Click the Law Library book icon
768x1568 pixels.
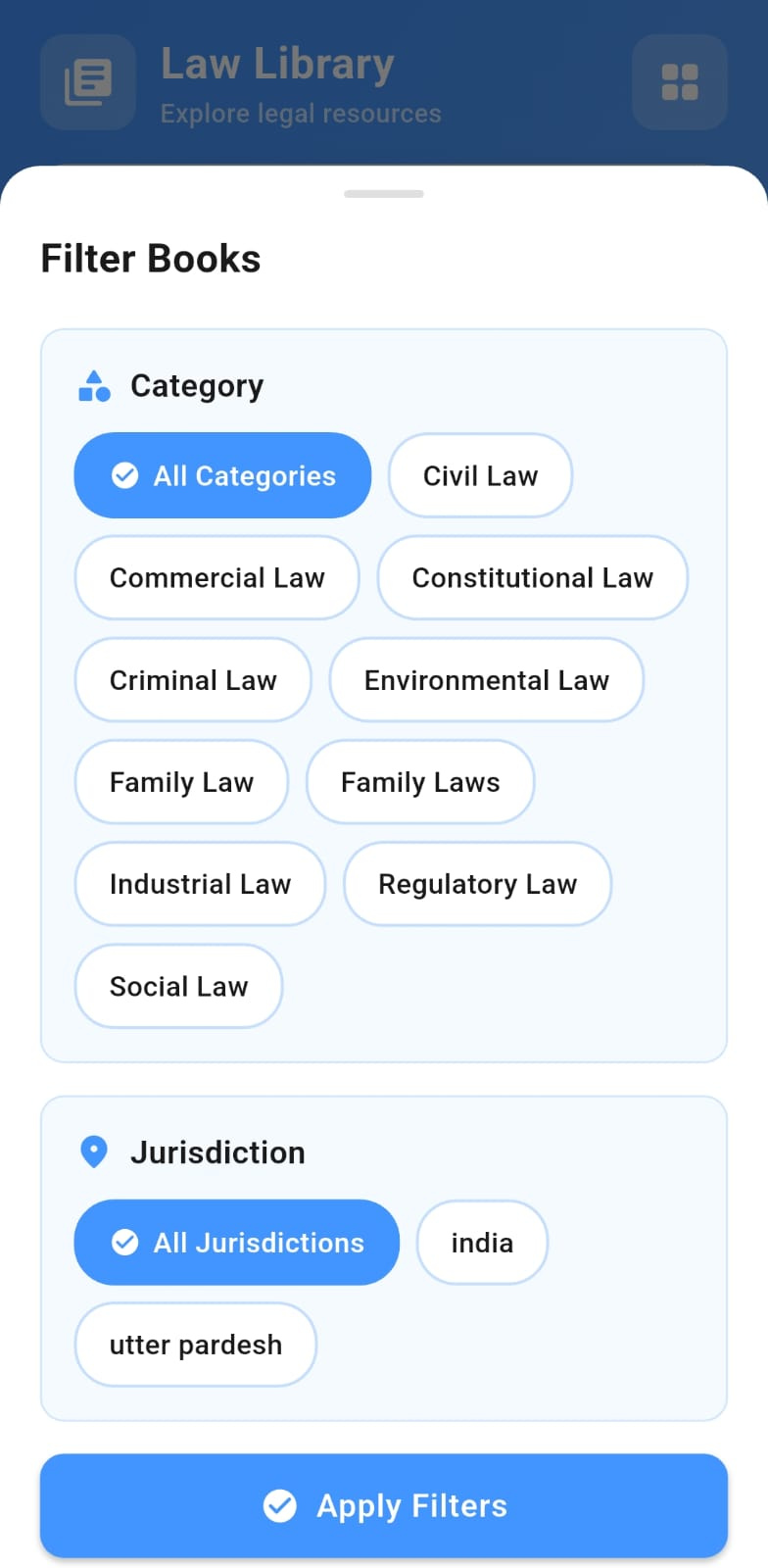[88, 82]
